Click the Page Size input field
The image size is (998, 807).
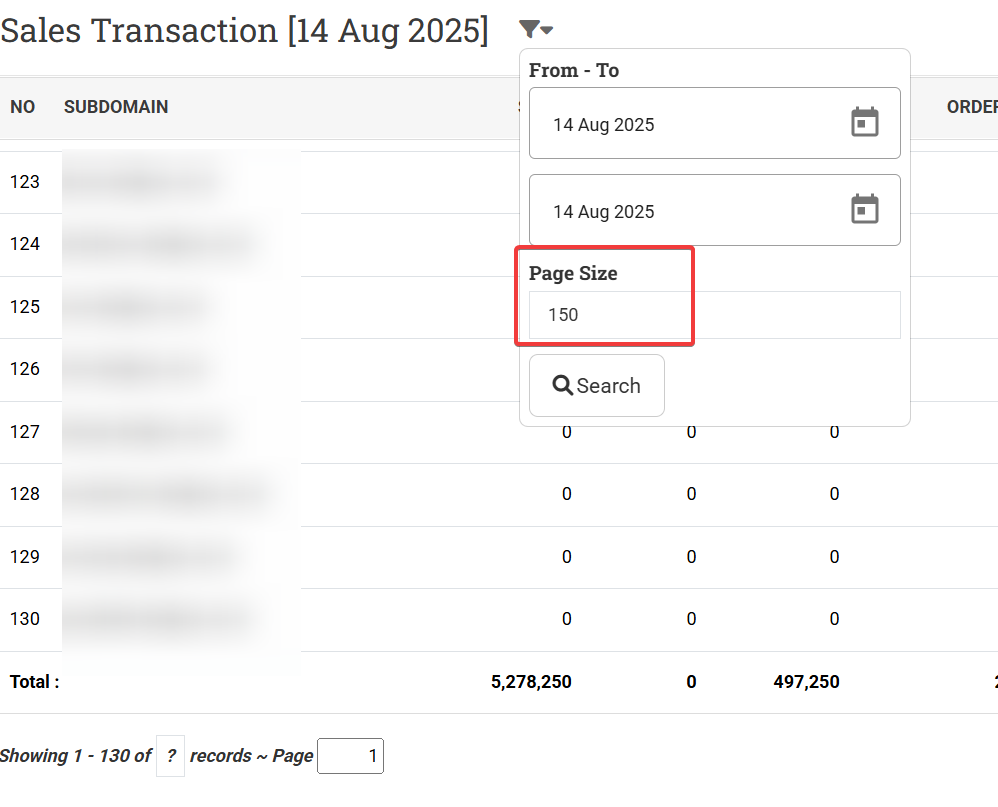click(714, 315)
